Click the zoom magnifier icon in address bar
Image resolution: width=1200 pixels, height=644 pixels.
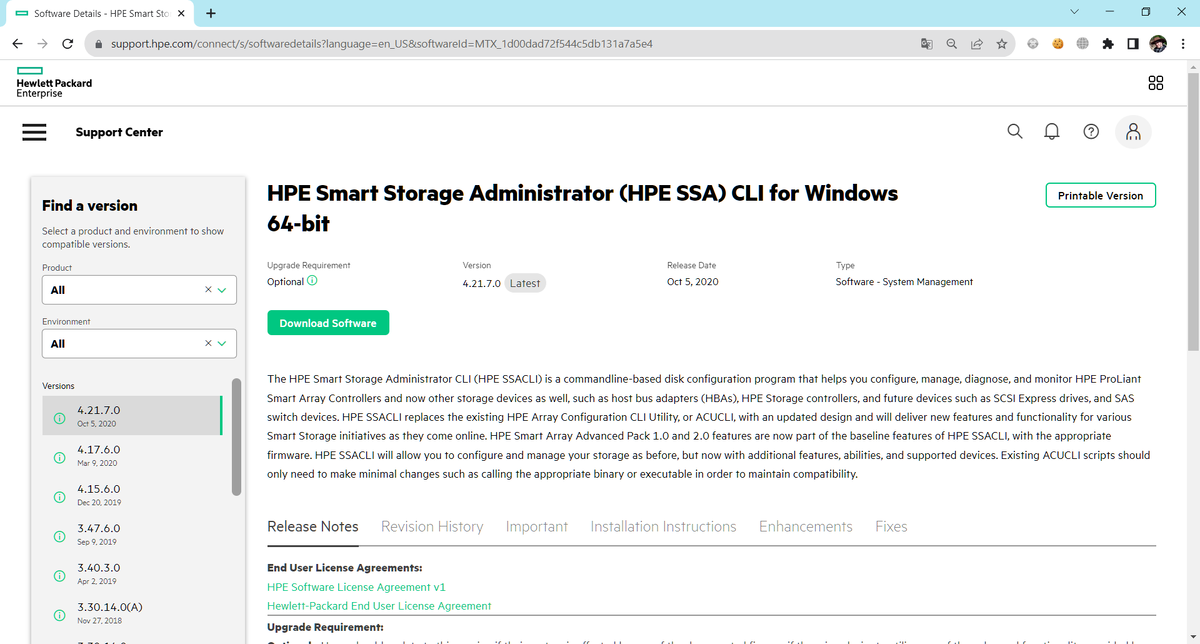(x=951, y=44)
